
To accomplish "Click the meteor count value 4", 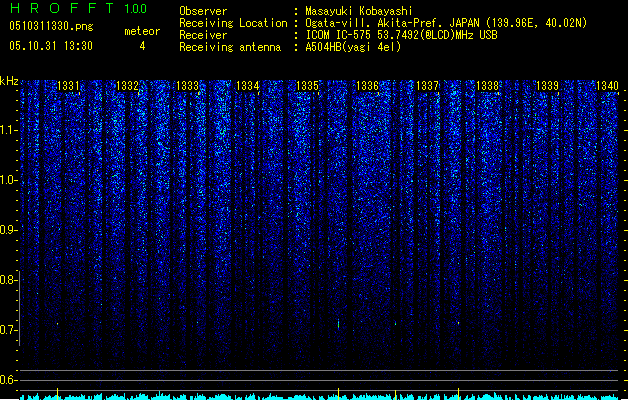I will pos(142,46).
